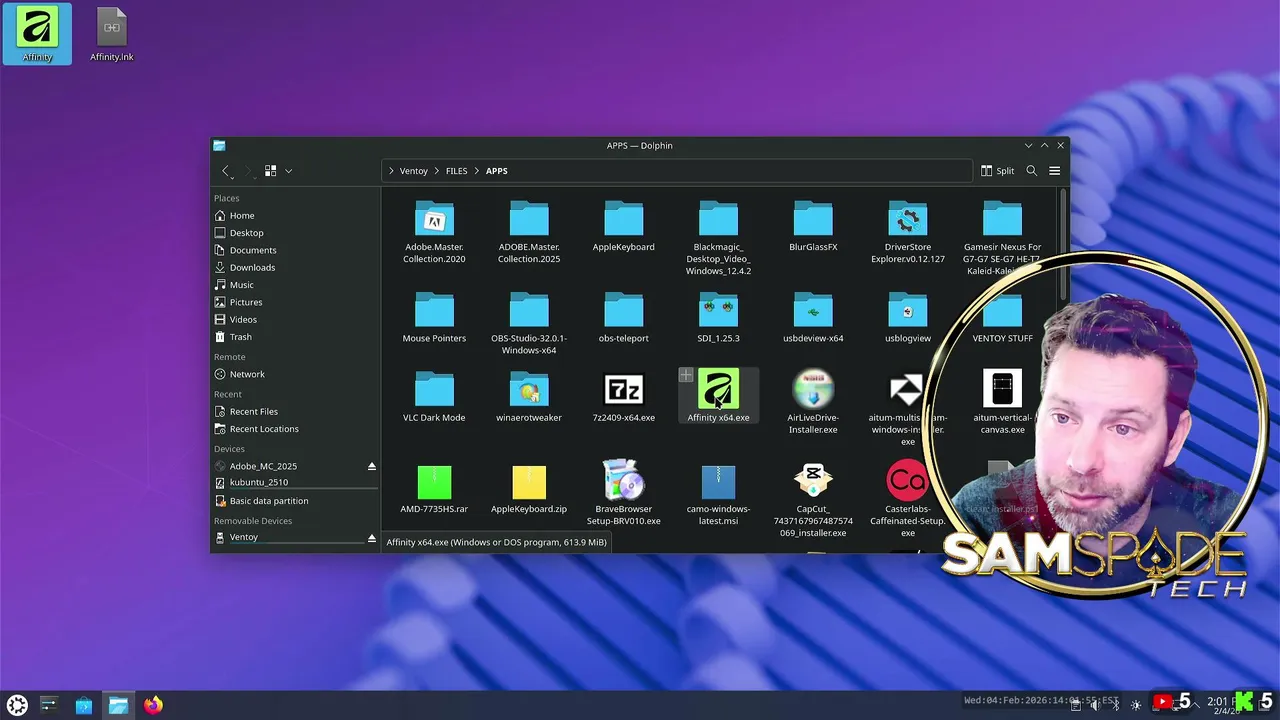Open System Settings from taskbar
The height and width of the screenshot is (720, 1280).
[x=49, y=705]
